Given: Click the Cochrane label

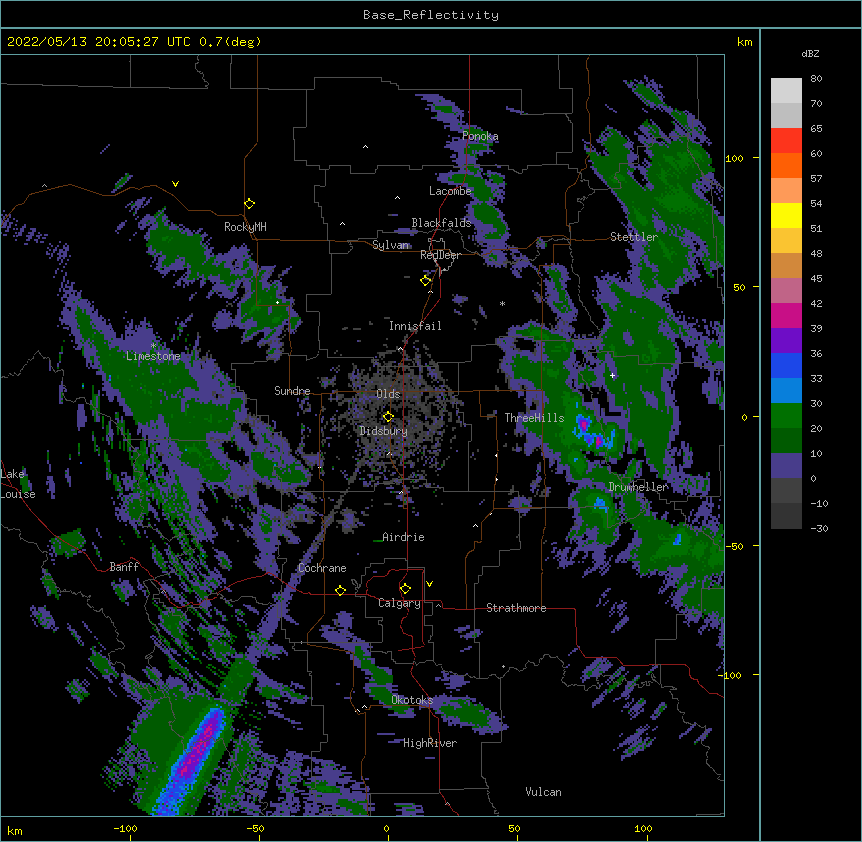Looking at the screenshot, I should point(322,568).
